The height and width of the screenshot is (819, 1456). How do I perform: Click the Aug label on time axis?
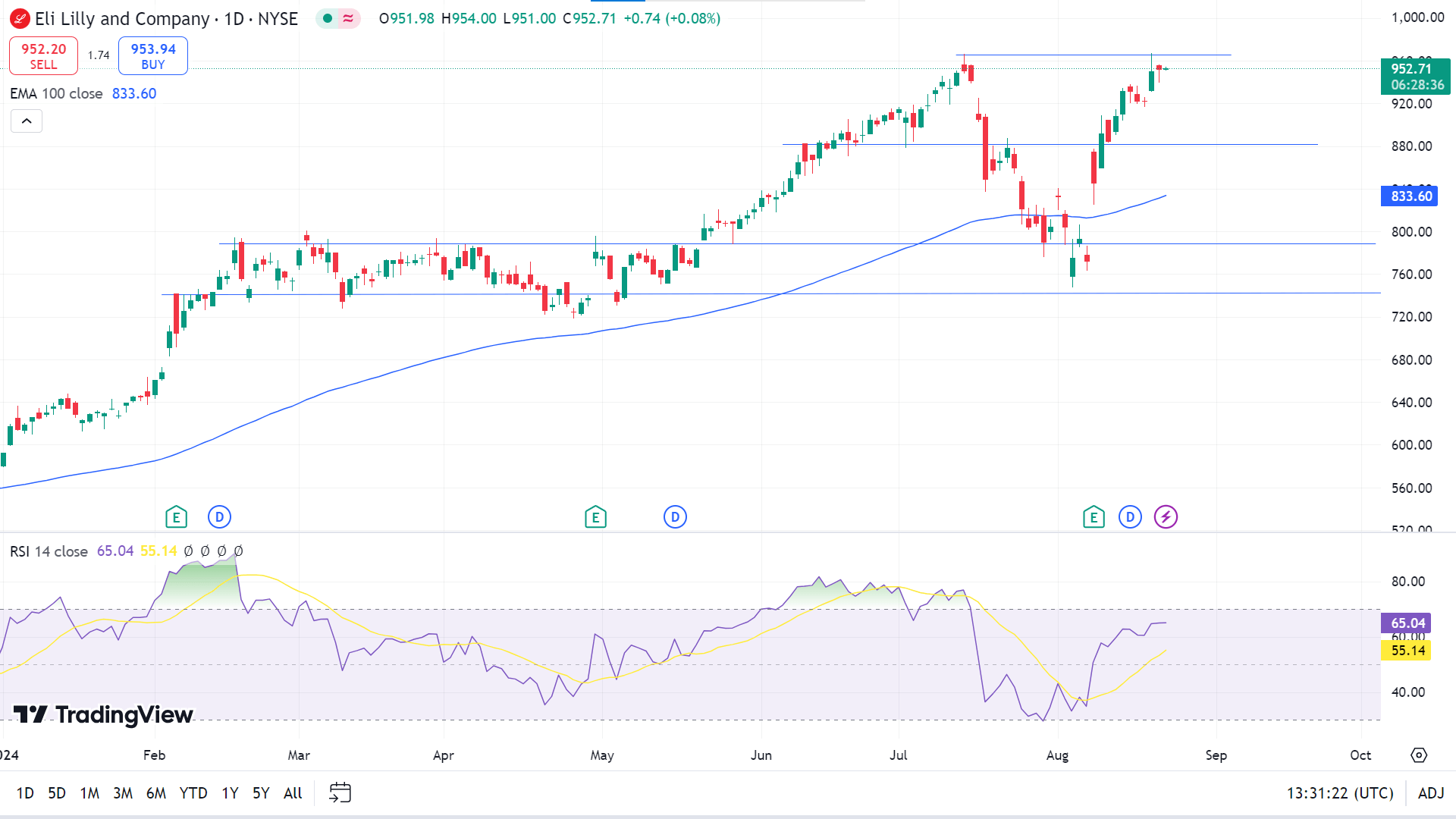coord(1057,755)
